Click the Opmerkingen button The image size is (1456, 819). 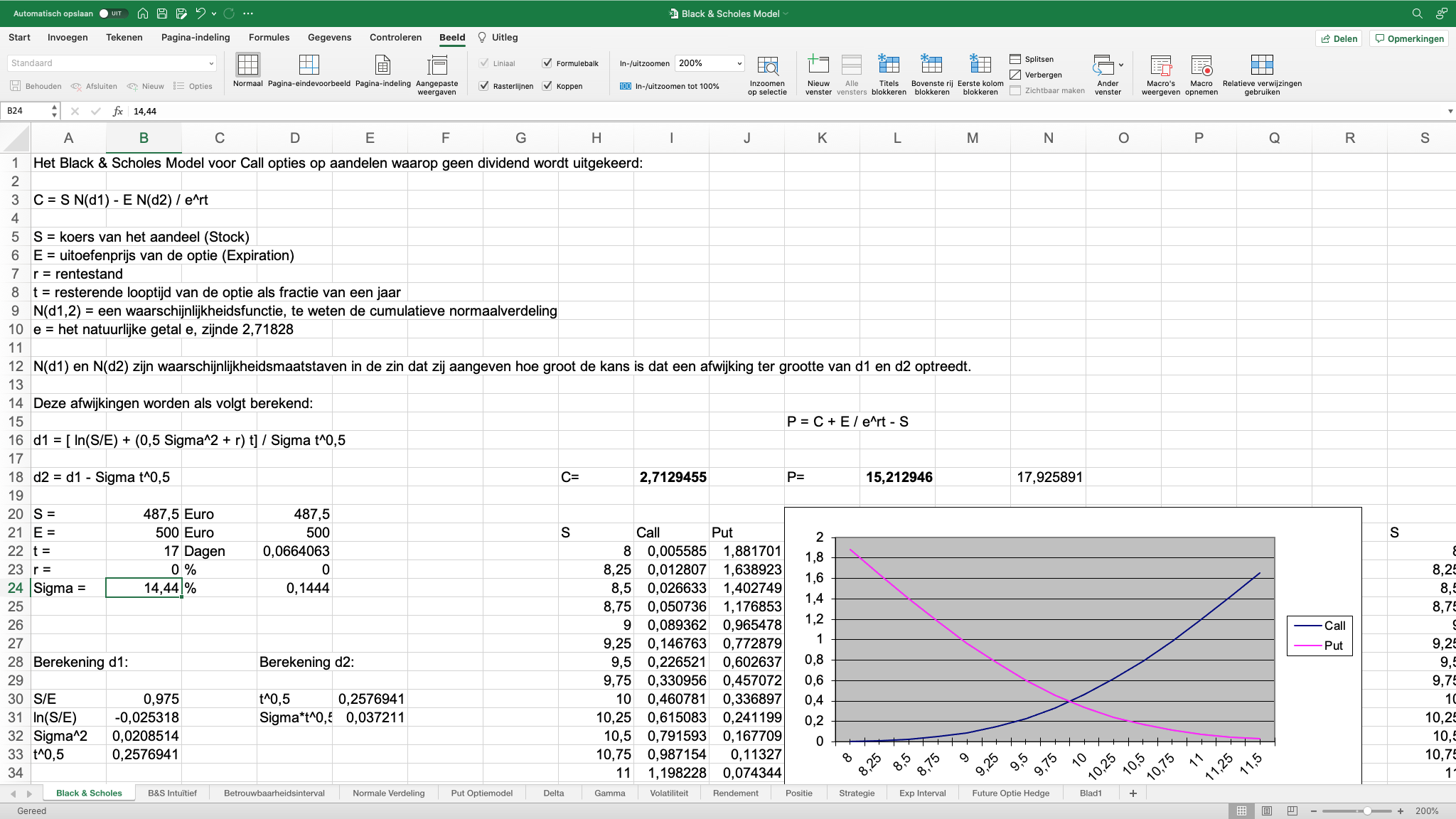point(1409,38)
